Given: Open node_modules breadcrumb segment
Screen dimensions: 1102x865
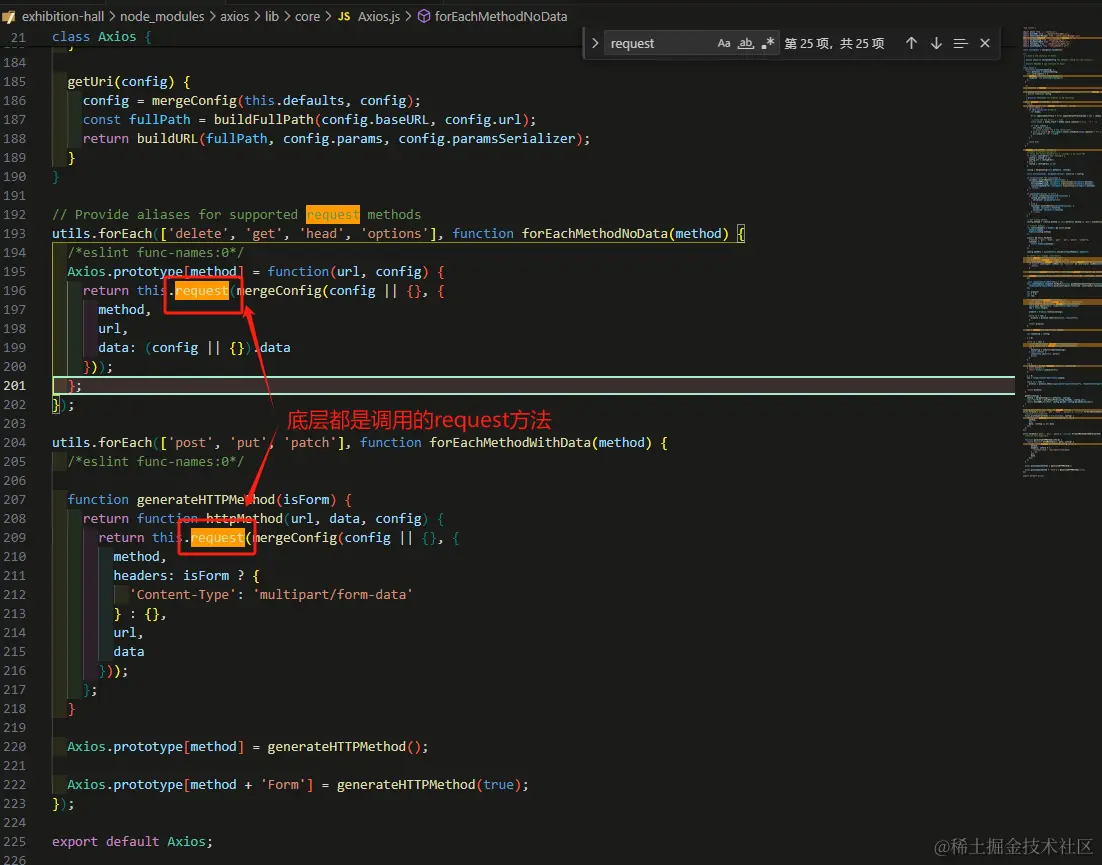Looking at the screenshot, I should pyautogui.click(x=162, y=16).
